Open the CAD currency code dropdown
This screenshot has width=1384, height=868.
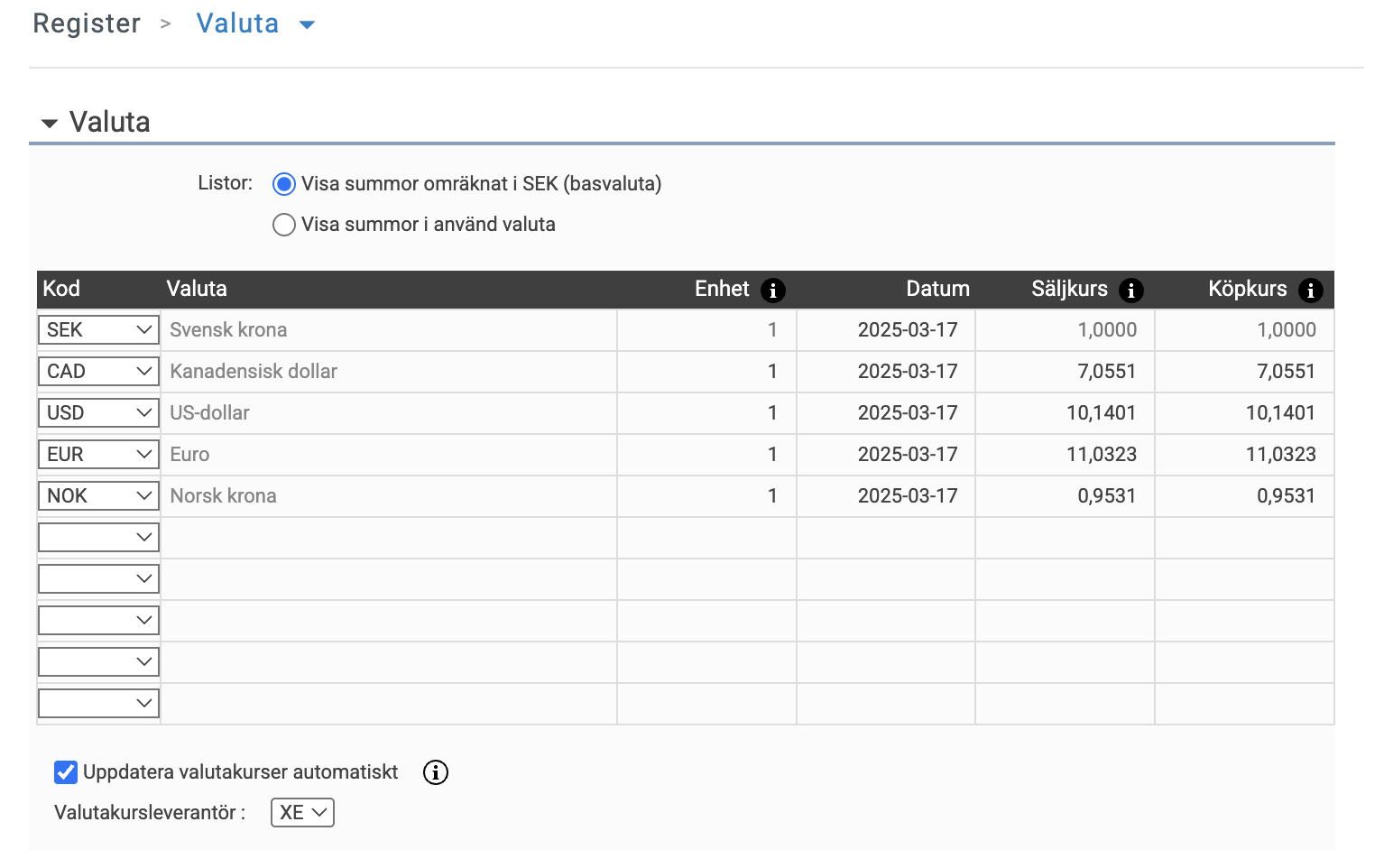[98, 372]
